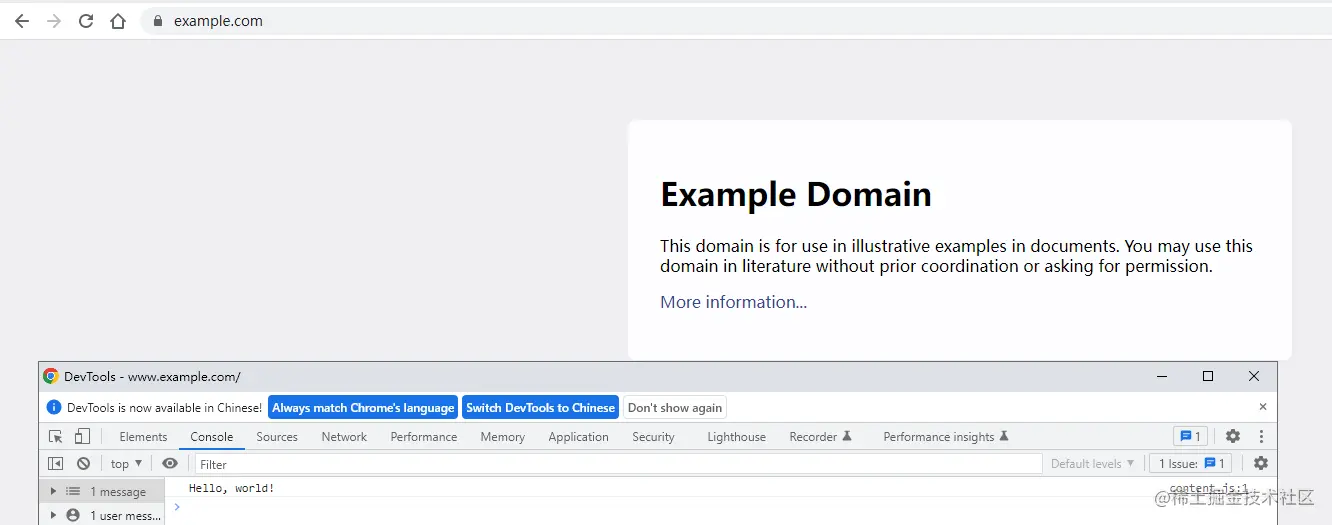Viewport: 1332px width, 525px height.
Task: Open the top JavaScript context dropdown
Action: point(126,464)
